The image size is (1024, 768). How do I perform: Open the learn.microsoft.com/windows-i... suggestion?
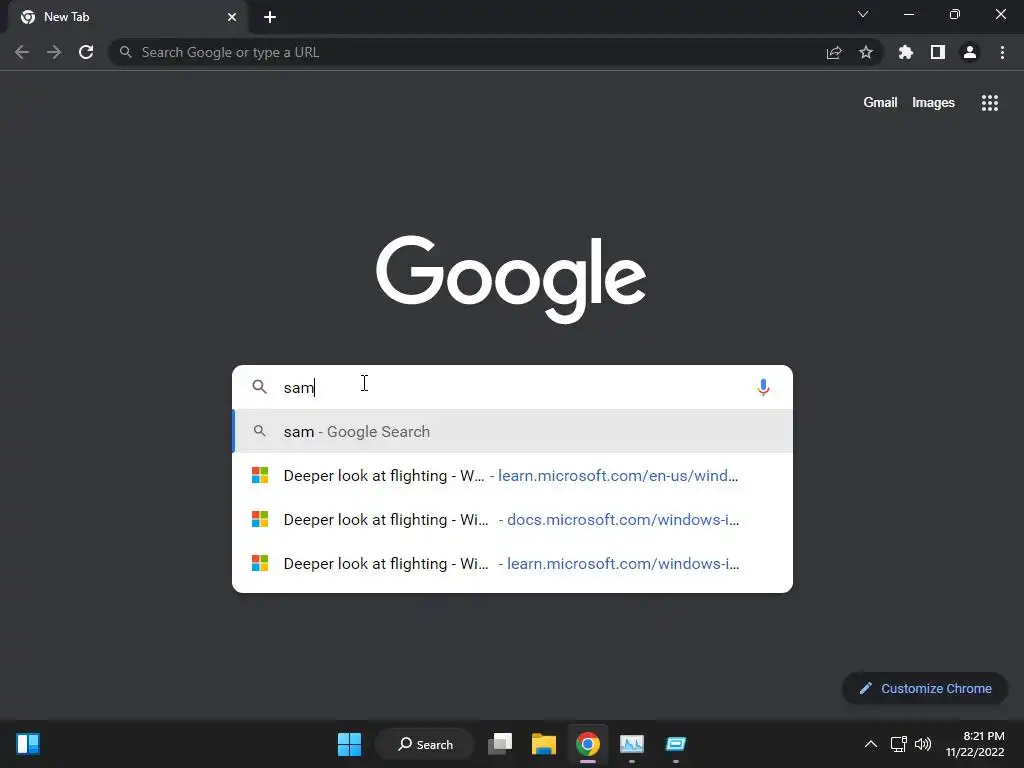[513, 563]
